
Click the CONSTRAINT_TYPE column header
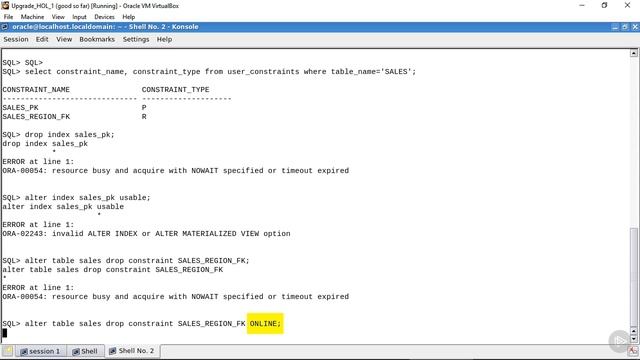176,90
